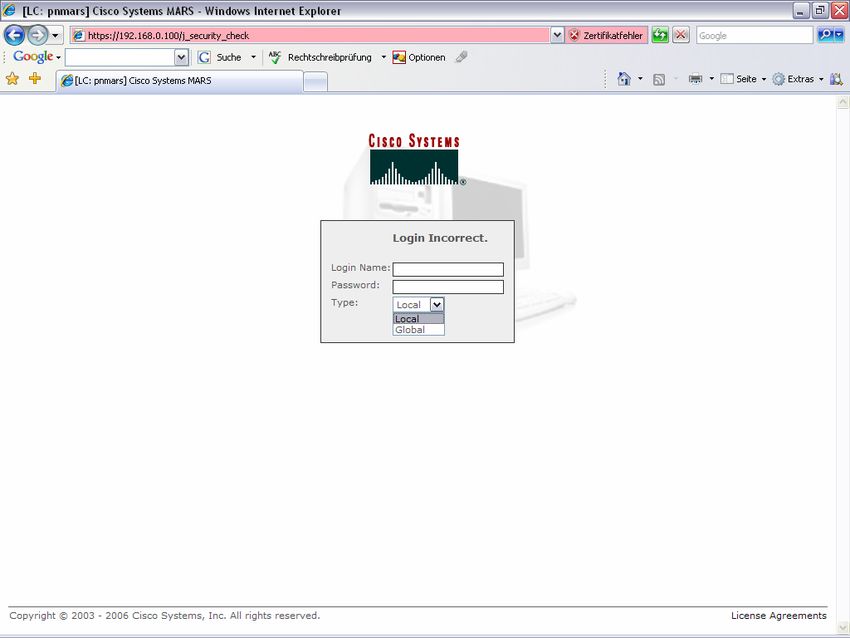Click the Add to Favorites plus icon
Viewport: 850px width, 638px height.
coord(35,79)
